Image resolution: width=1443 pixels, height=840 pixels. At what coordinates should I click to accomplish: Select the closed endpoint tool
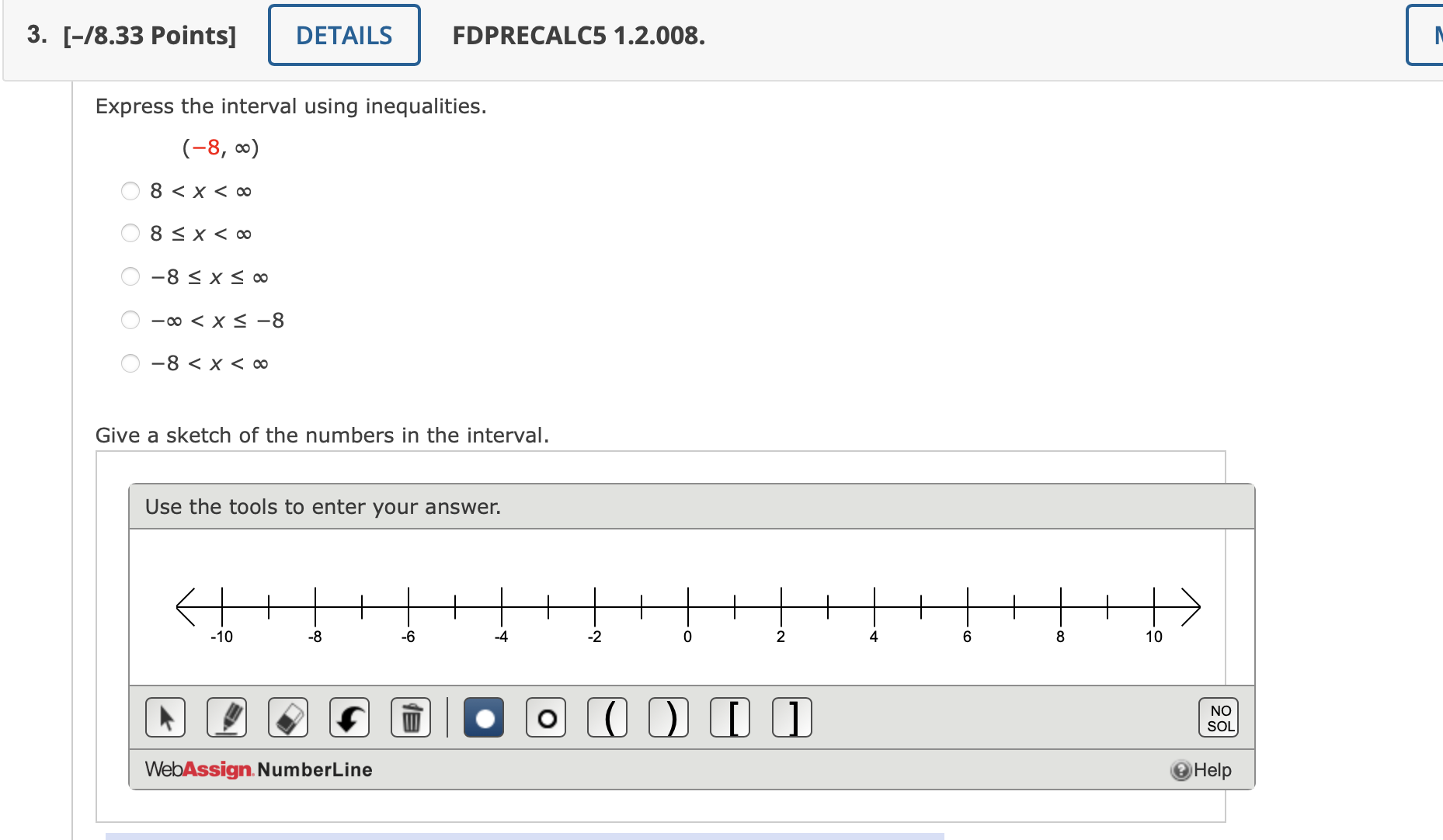click(483, 717)
